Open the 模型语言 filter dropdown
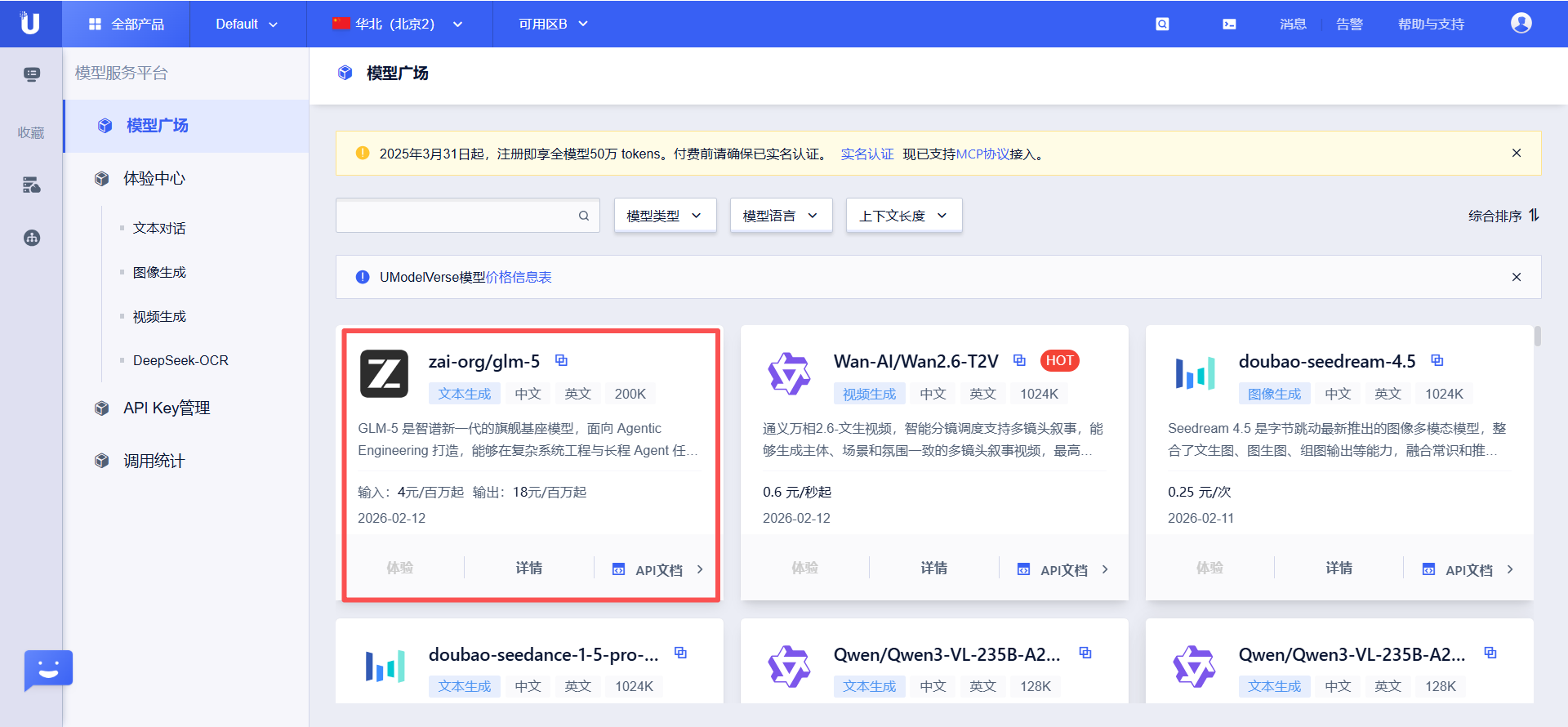Viewport: 1568px width, 727px height. click(x=781, y=216)
